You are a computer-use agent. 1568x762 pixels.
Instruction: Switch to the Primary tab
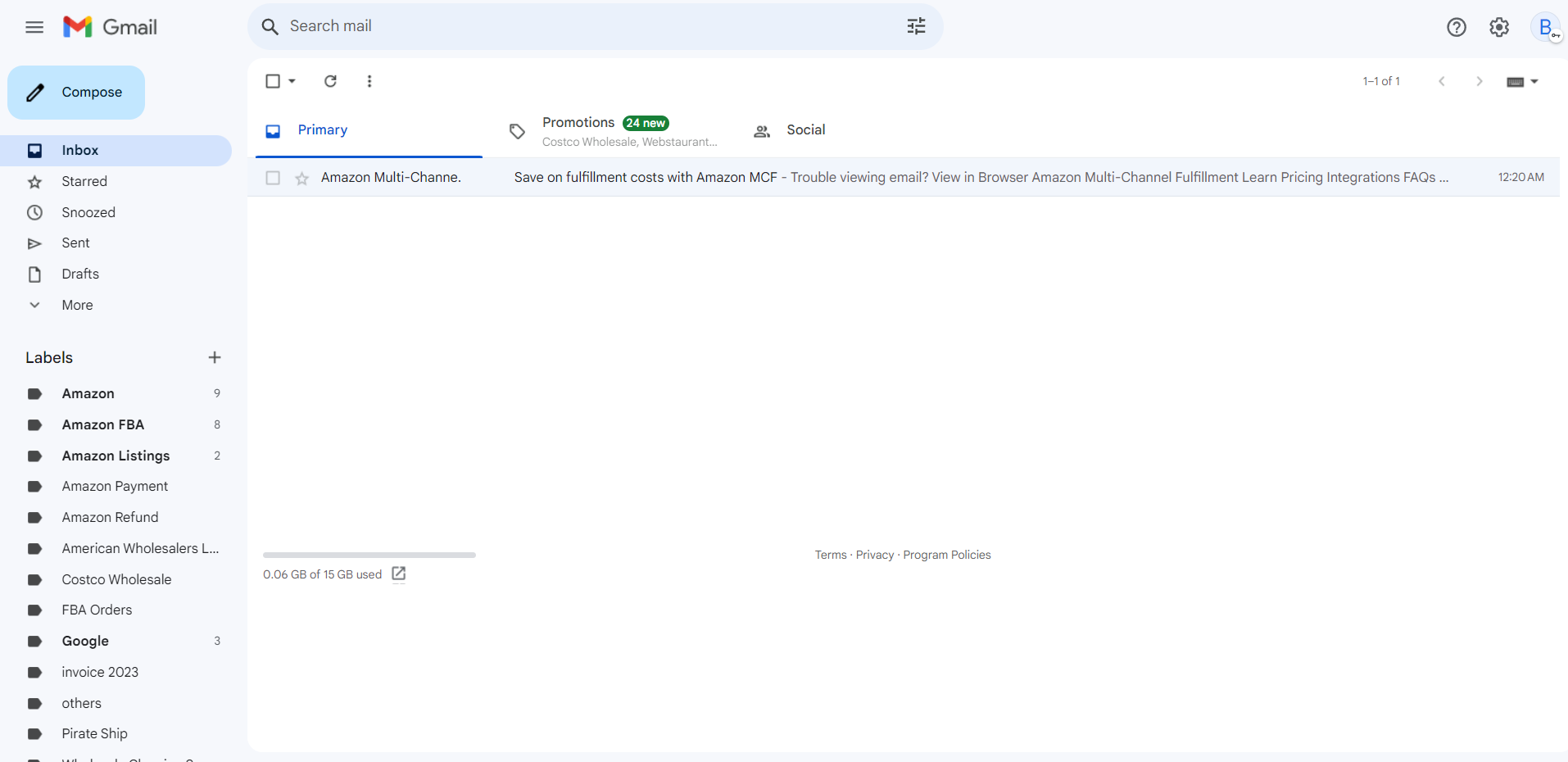click(369, 130)
